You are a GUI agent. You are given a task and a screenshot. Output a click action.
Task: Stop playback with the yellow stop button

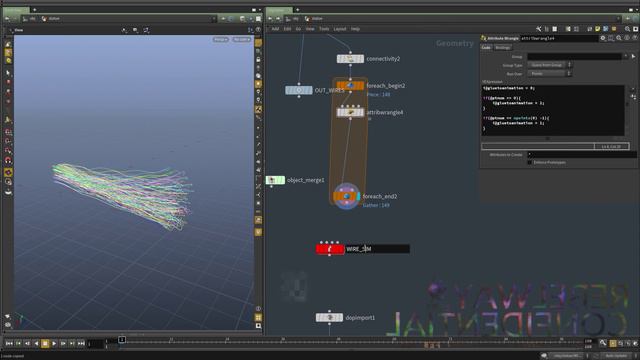[x=45, y=344]
